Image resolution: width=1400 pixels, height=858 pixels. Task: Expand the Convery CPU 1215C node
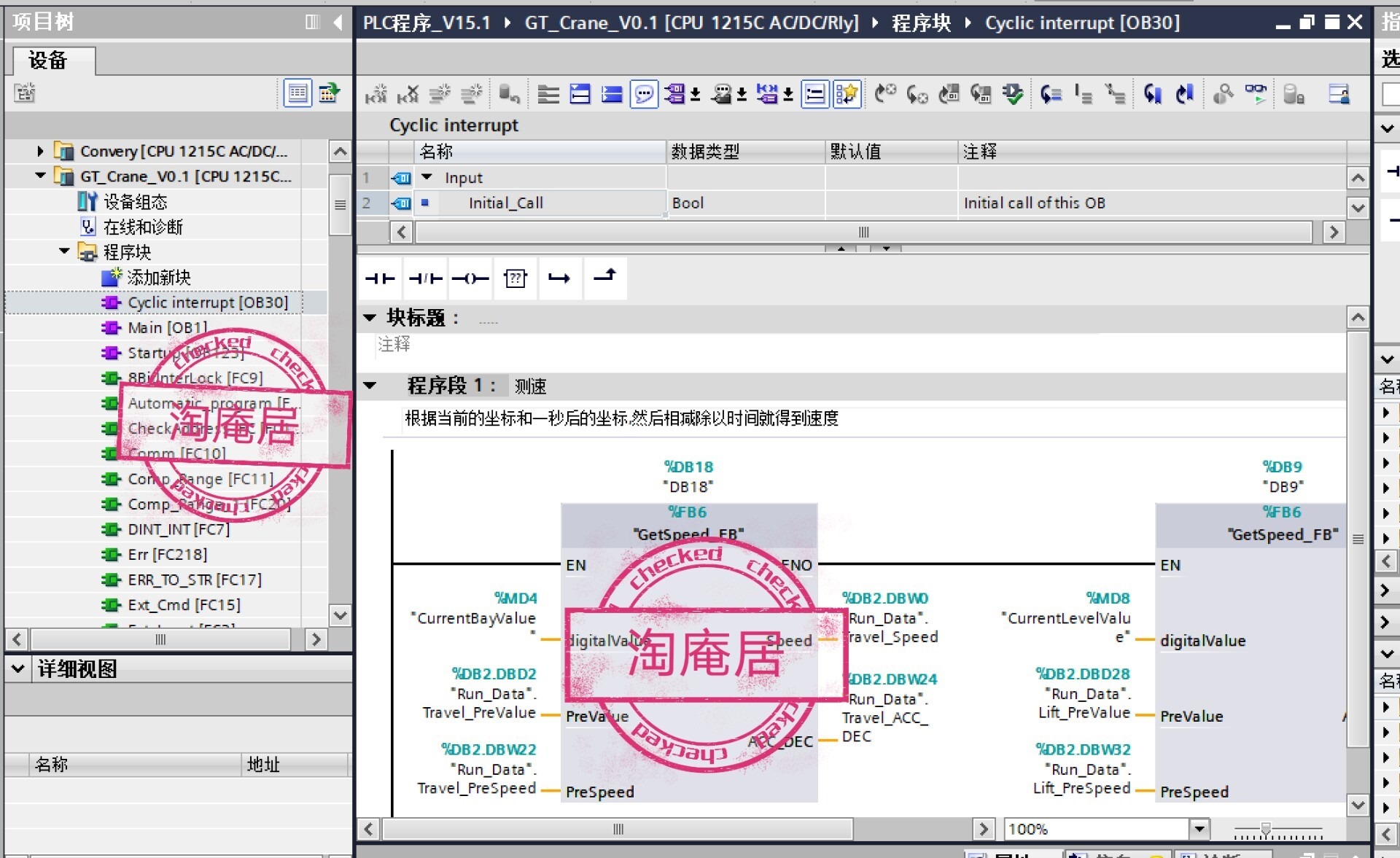pos(41,151)
